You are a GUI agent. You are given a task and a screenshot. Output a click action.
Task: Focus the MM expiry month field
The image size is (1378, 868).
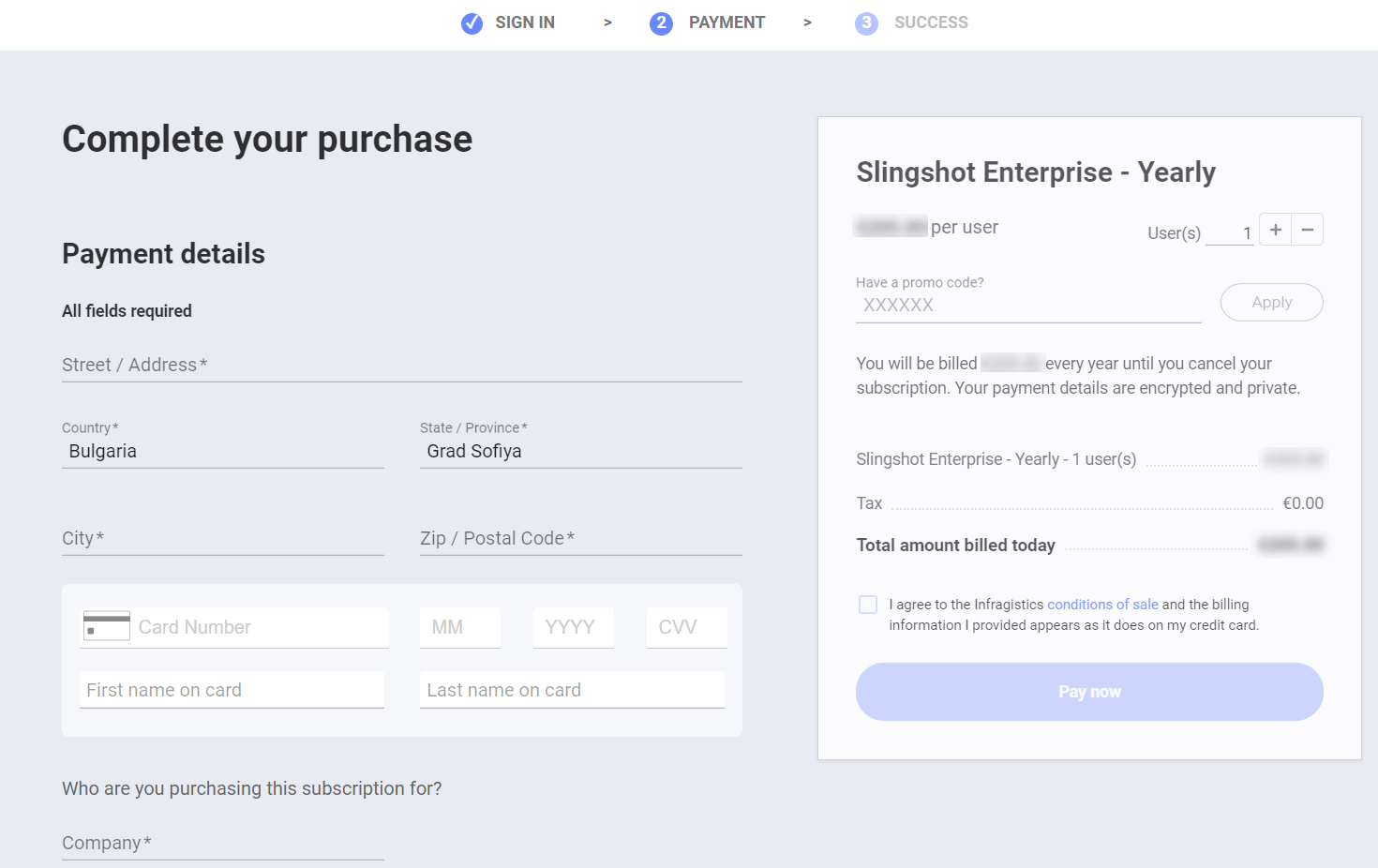(x=460, y=627)
